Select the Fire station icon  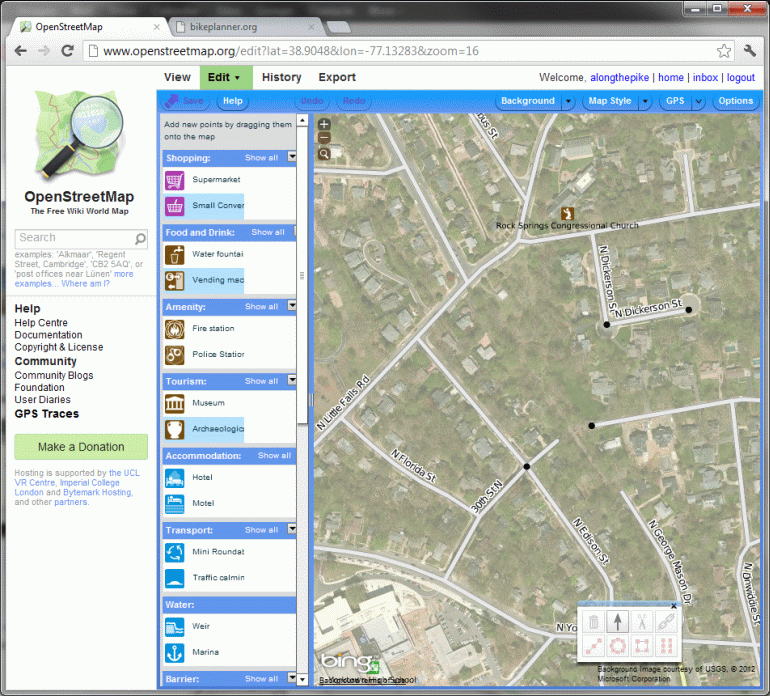coord(174,329)
